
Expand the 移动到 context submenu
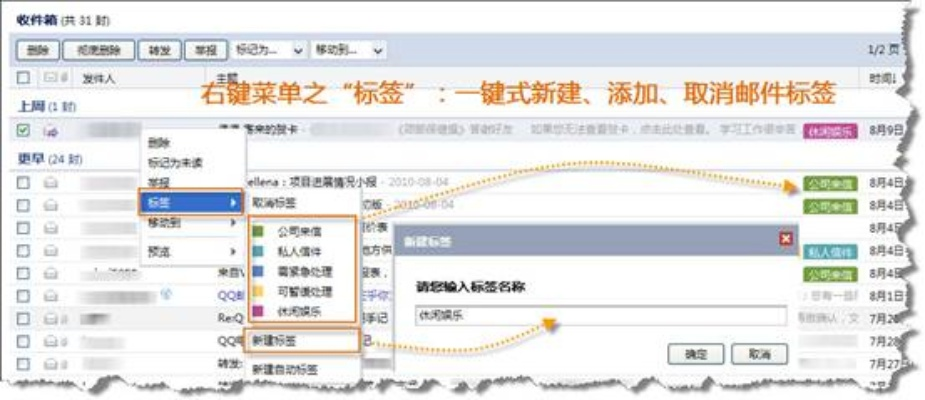pyautogui.click(x=191, y=223)
